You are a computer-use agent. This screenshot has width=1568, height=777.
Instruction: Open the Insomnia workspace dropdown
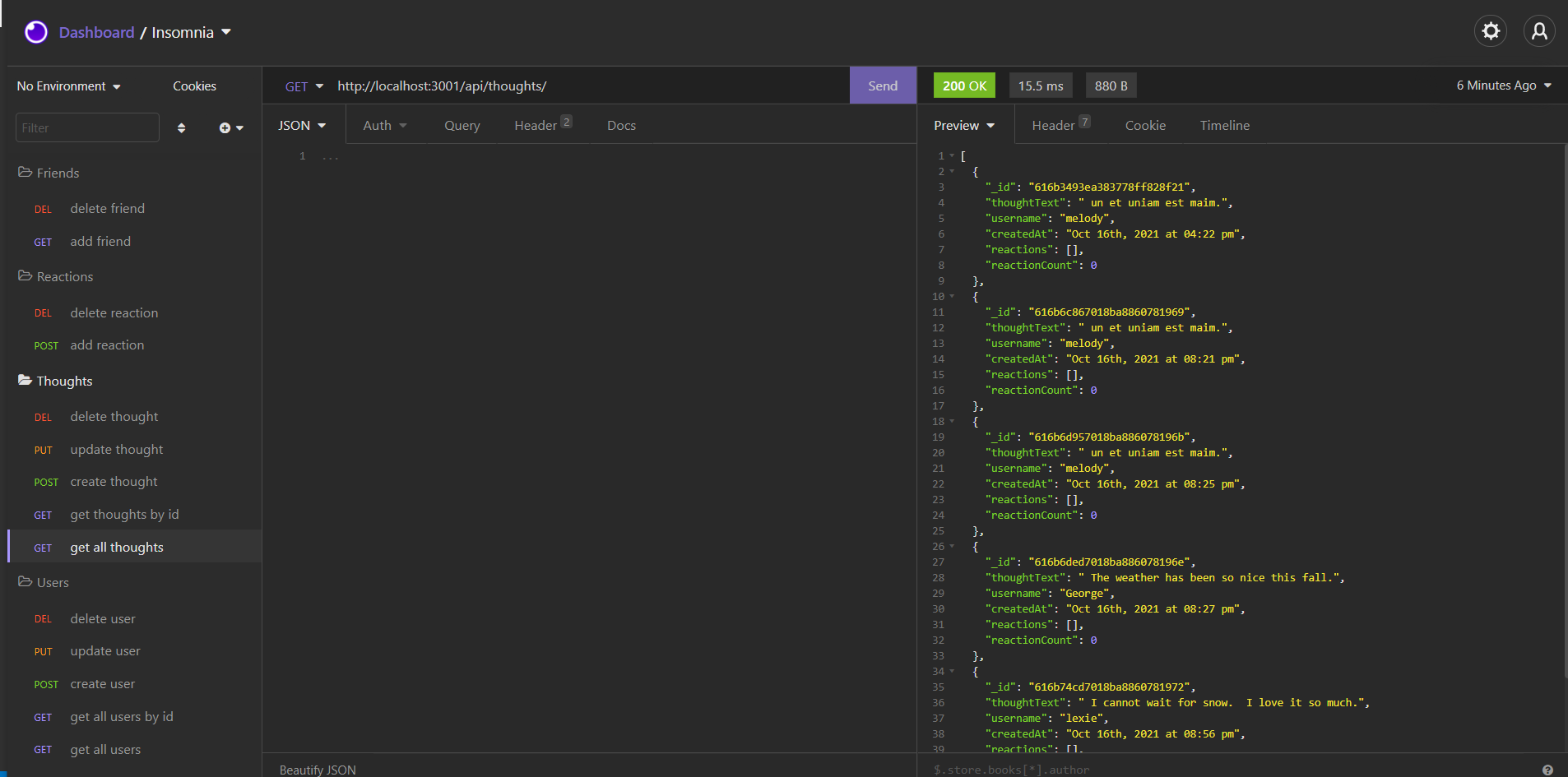tap(191, 32)
